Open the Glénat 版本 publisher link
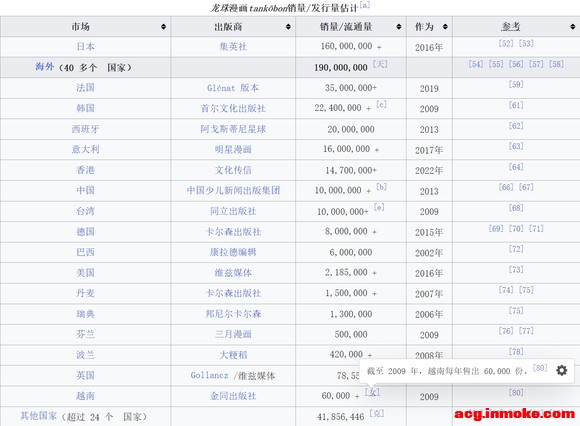 [x=233, y=88]
